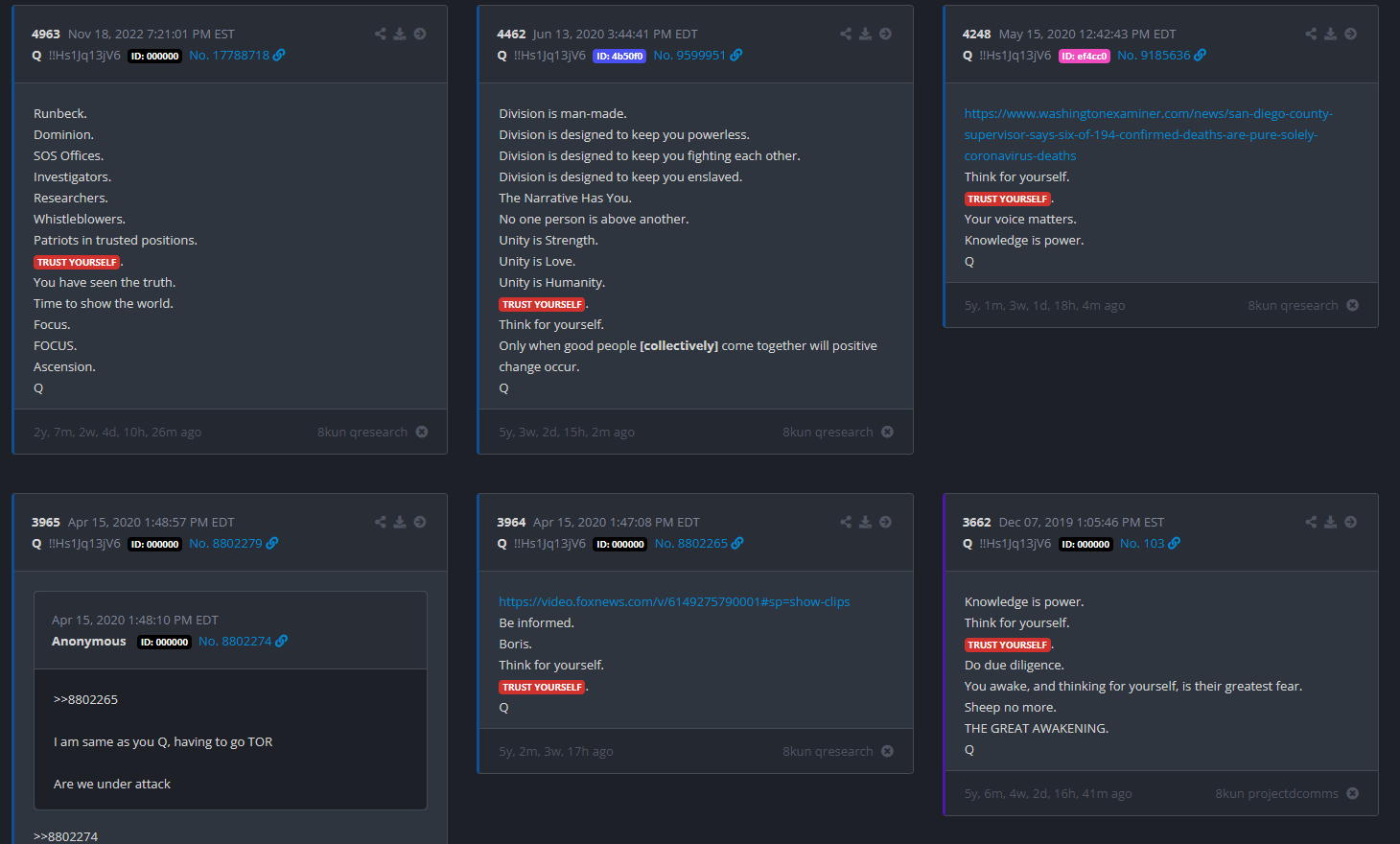Viewport: 1400px width, 844px height.
Task: Share post 4248 via share icon
Action: [x=1311, y=34]
